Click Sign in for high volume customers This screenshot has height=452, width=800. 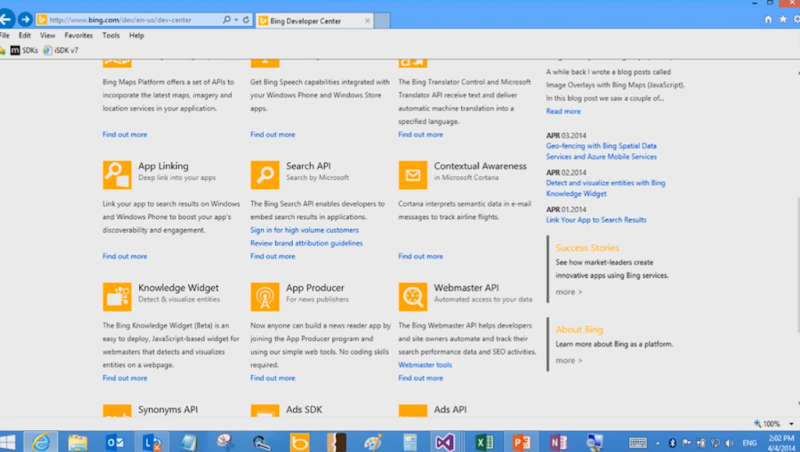(304, 230)
